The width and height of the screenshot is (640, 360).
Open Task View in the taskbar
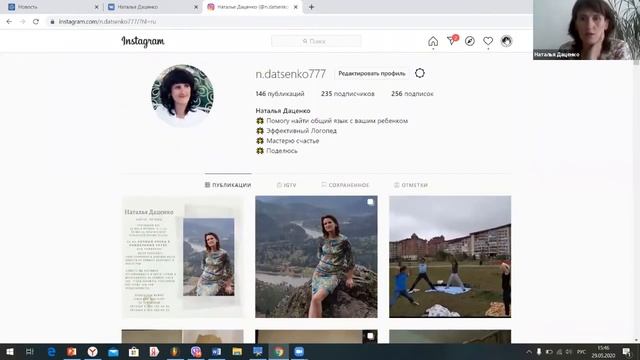click(x=29, y=351)
